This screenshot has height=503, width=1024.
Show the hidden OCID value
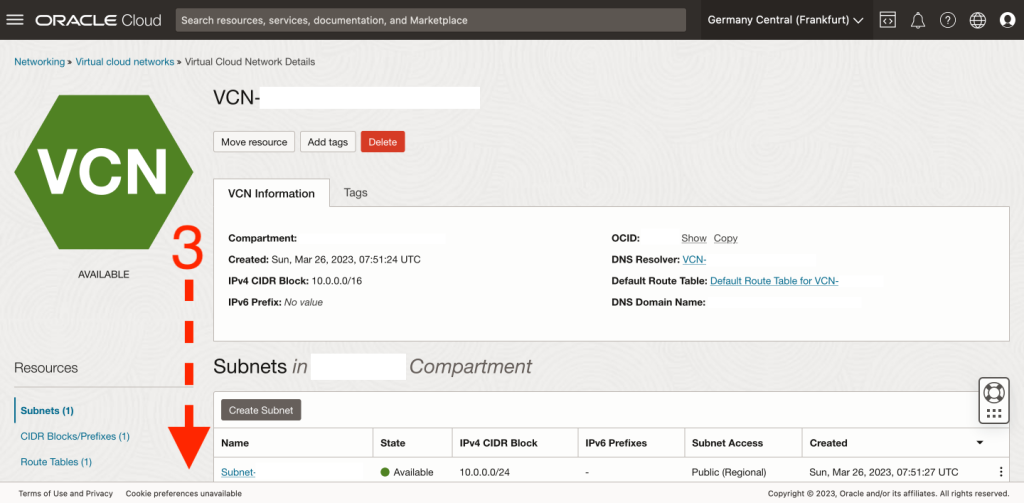click(x=693, y=238)
